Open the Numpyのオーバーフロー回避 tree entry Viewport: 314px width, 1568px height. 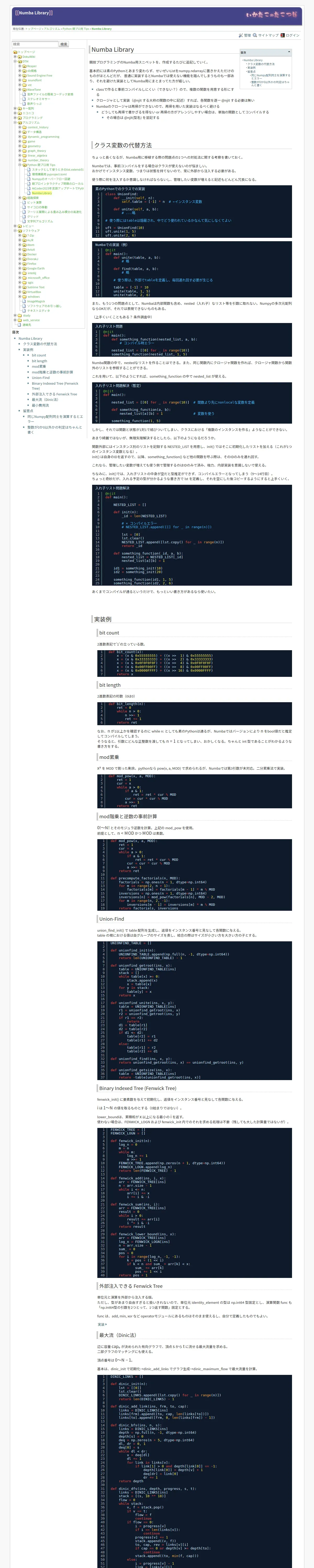pyautogui.click(x=51, y=179)
